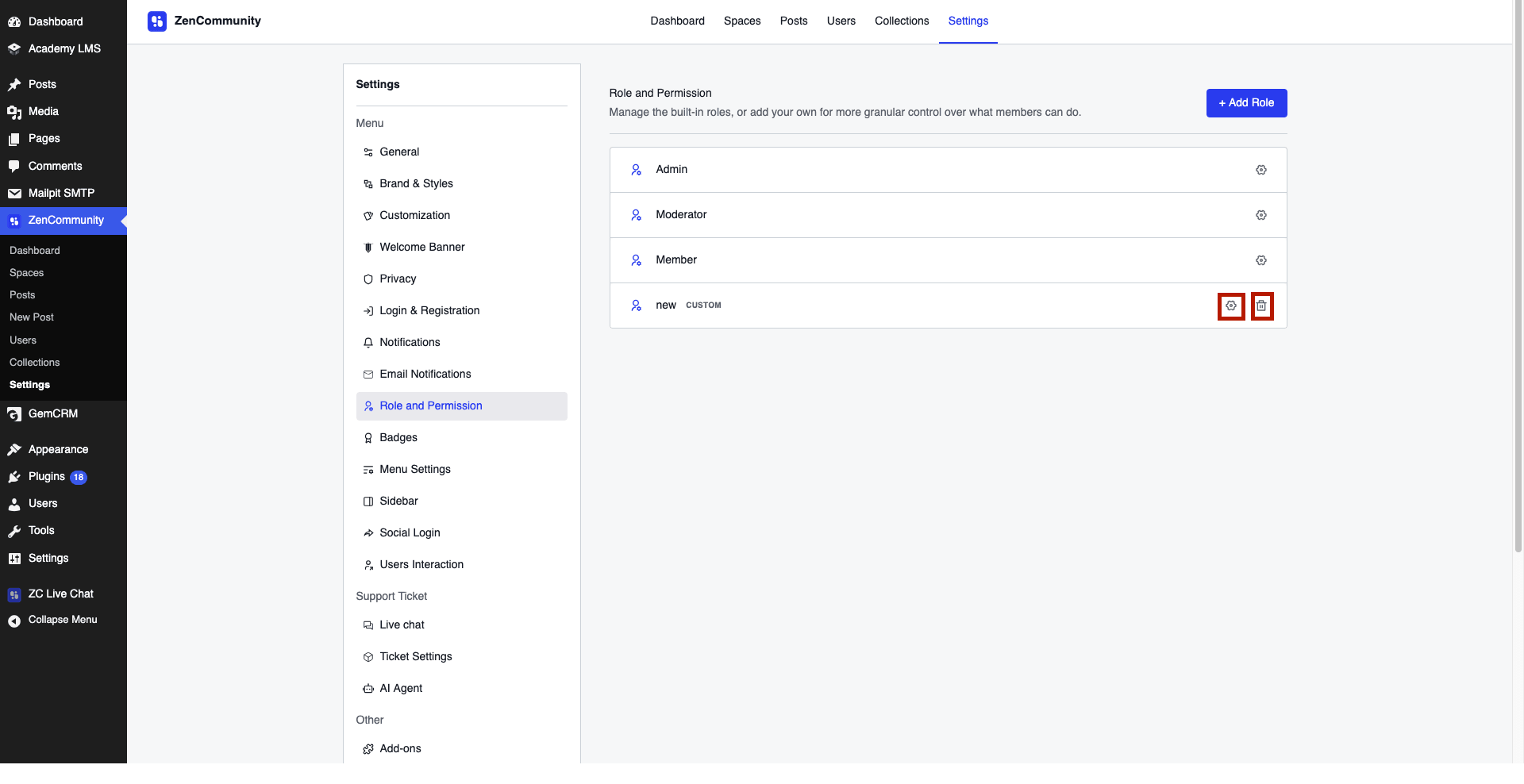Open Appearance in WordPress admin sidebar
1524x784 pixels.
pos(63,450)
